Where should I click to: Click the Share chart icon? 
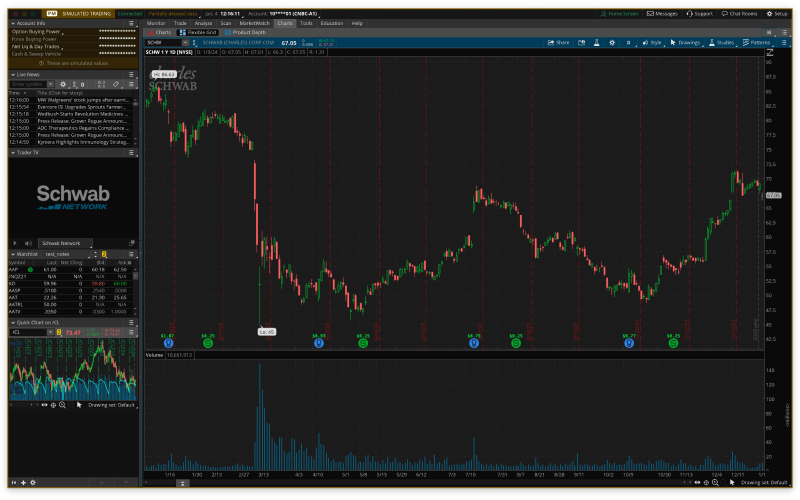(x=556, y=43)
